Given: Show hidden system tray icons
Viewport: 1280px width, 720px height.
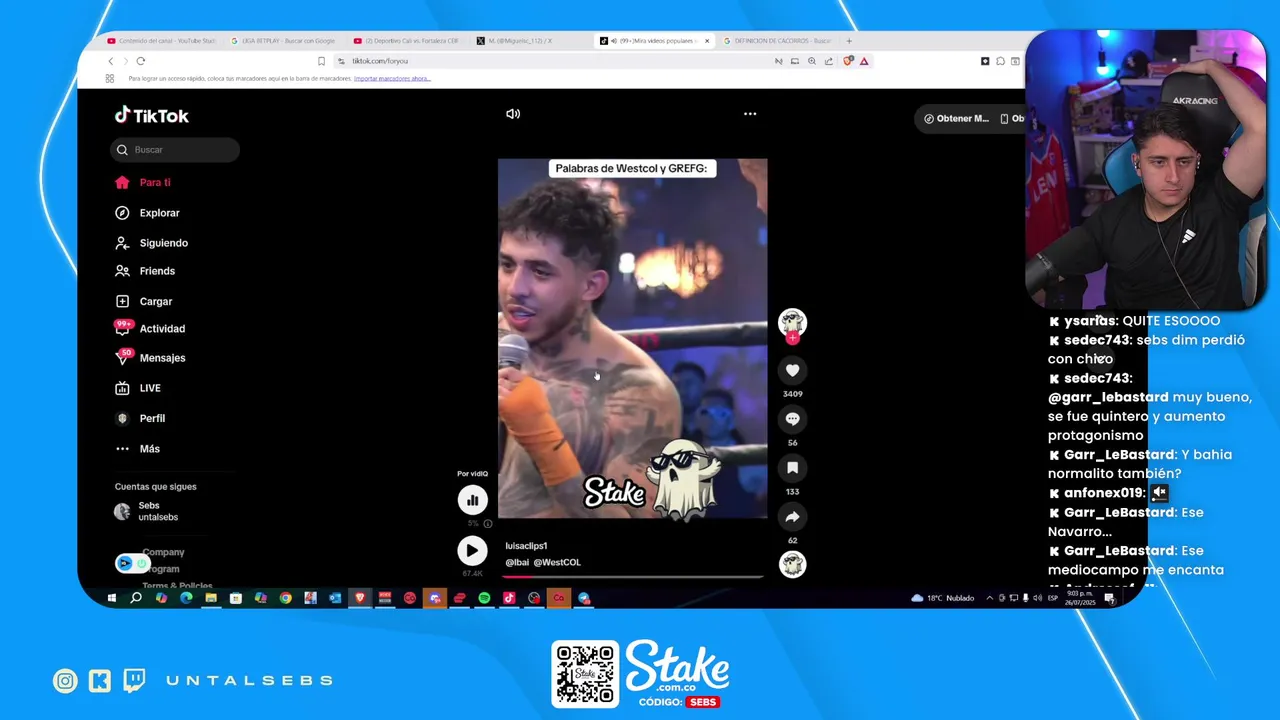Looking at the screenshot, I should tap(990, 598).
